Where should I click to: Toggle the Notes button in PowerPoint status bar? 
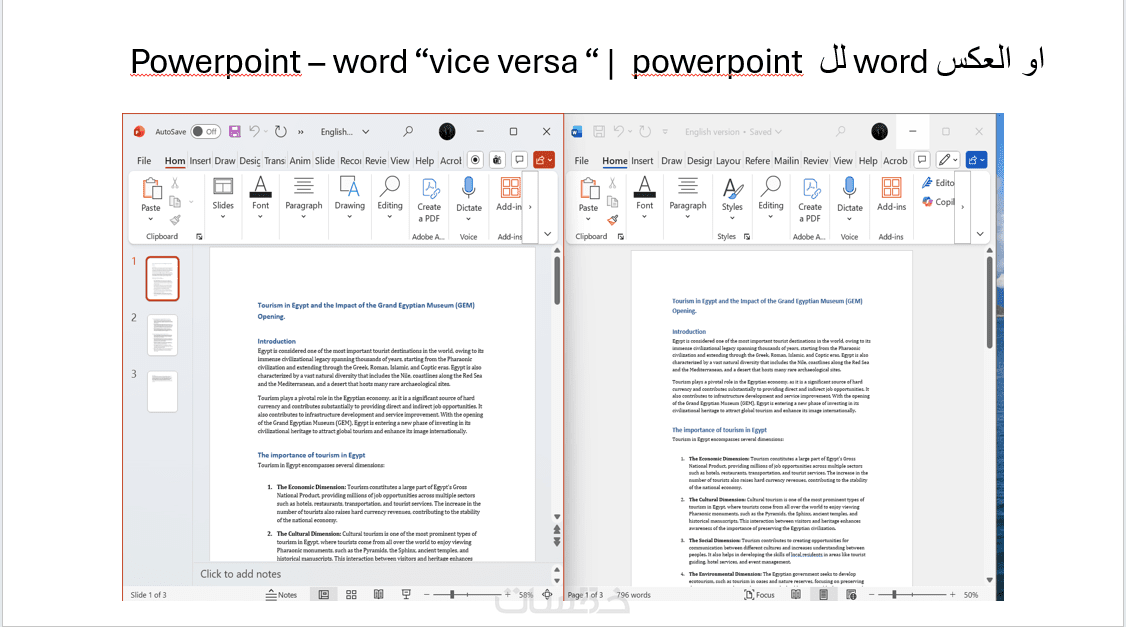(281, 595)
